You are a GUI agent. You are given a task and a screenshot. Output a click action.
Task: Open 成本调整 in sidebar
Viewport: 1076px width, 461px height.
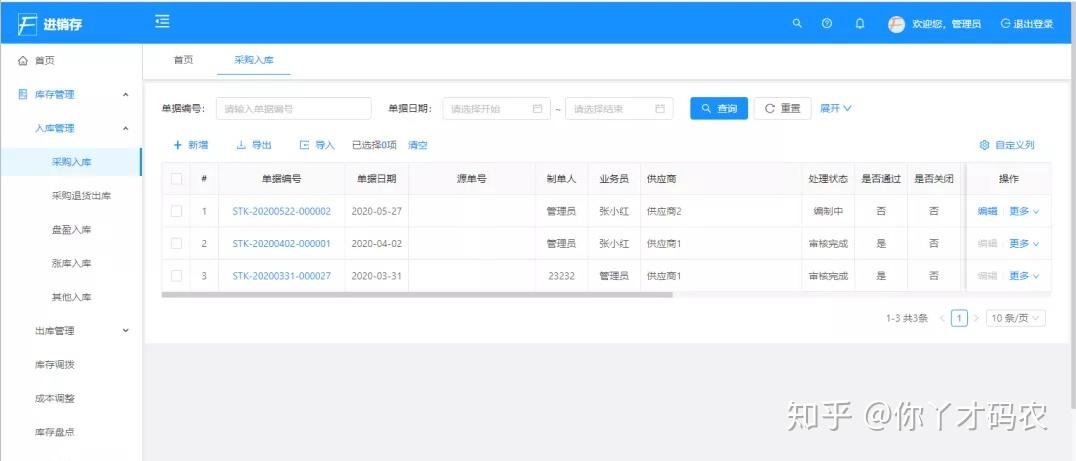pyautogui.click(x=55, y=398)
